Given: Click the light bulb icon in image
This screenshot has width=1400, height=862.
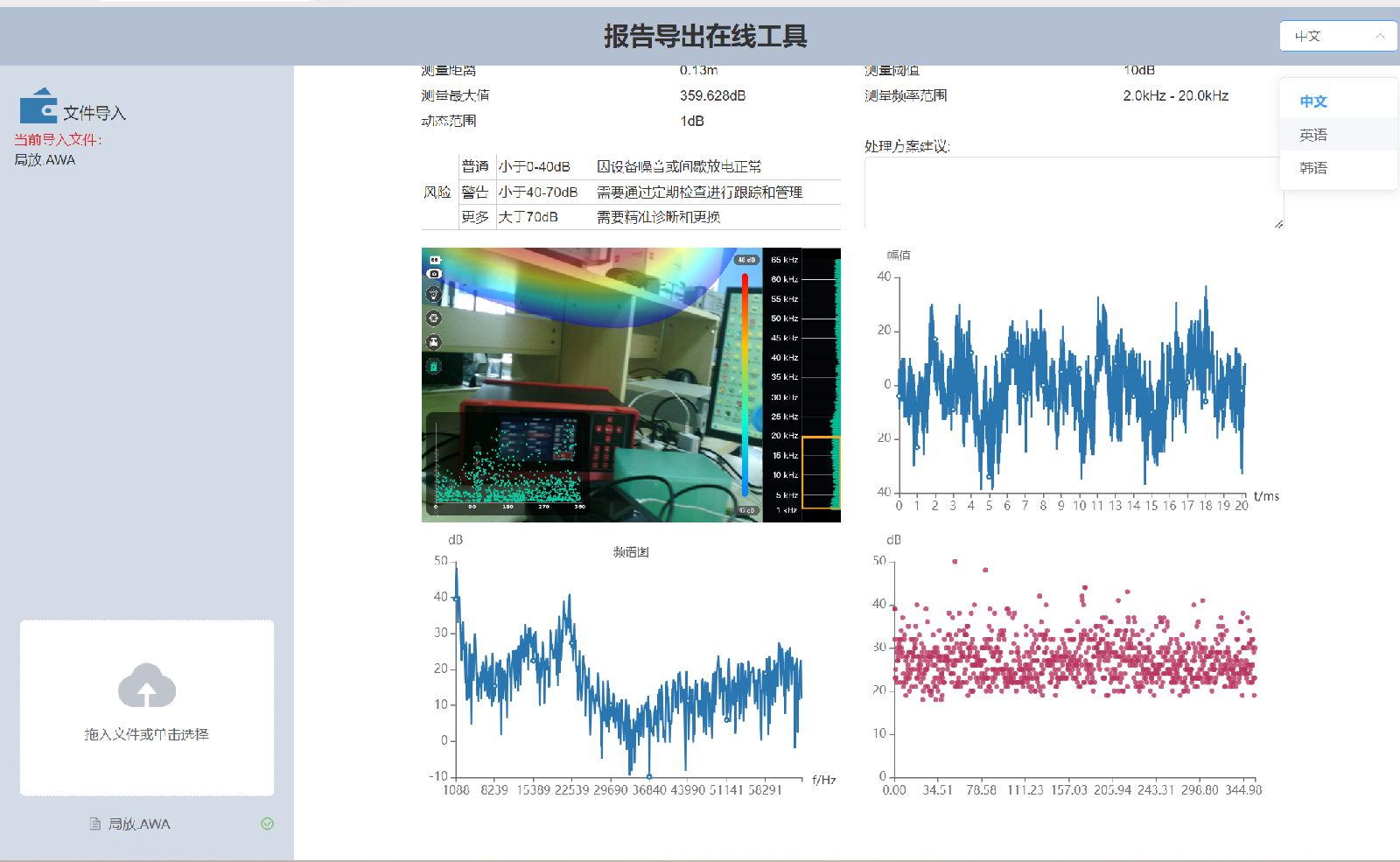Looking at the screenshot, I should tap(434, 295).
